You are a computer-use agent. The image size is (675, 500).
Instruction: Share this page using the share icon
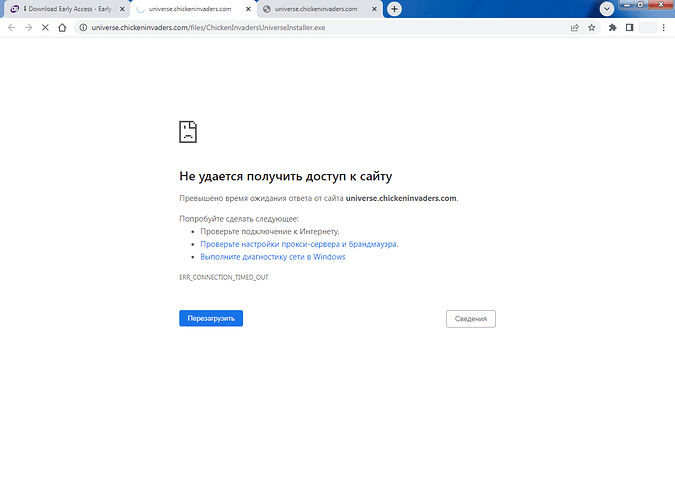(575, 27)
